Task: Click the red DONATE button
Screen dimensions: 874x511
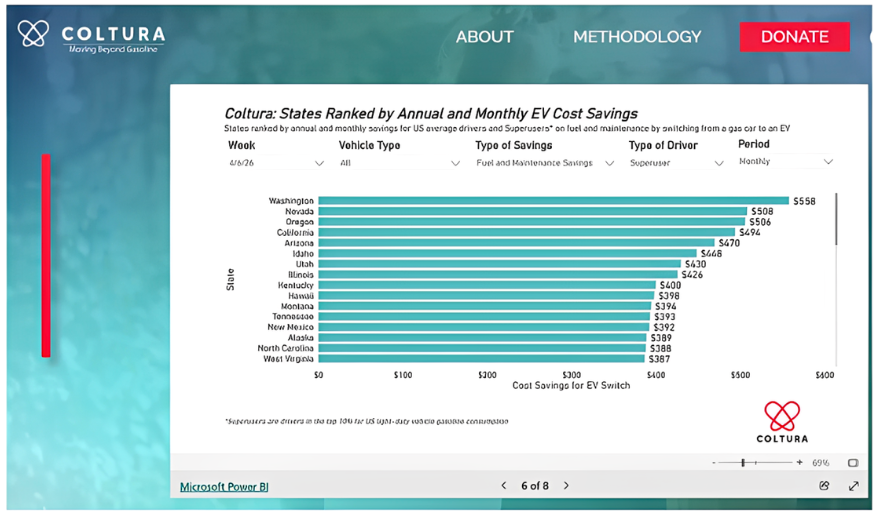Action: pyautogui.click(x=794, y=37)
